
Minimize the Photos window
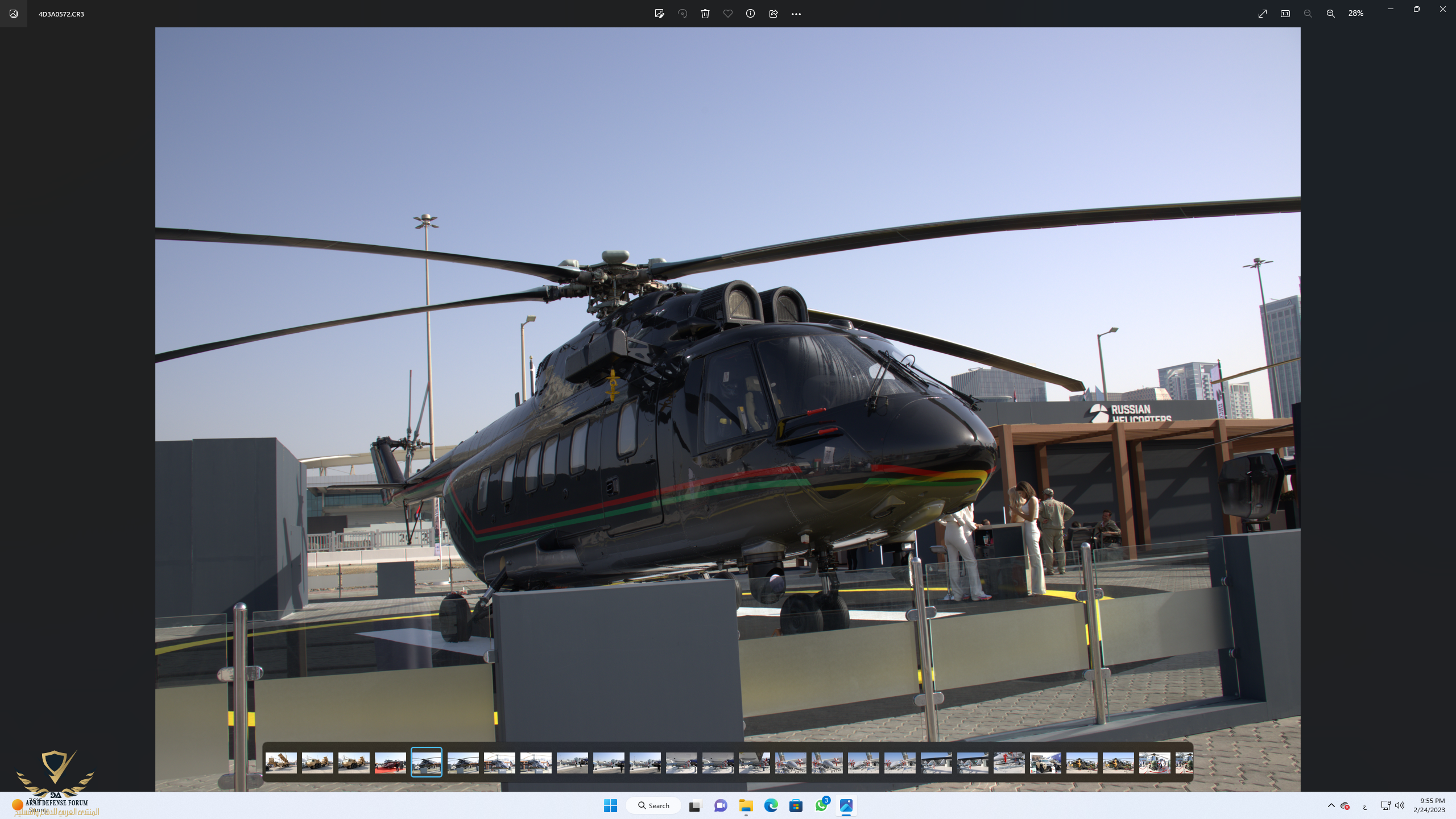pyautogui.click(x=1390, y=9)
